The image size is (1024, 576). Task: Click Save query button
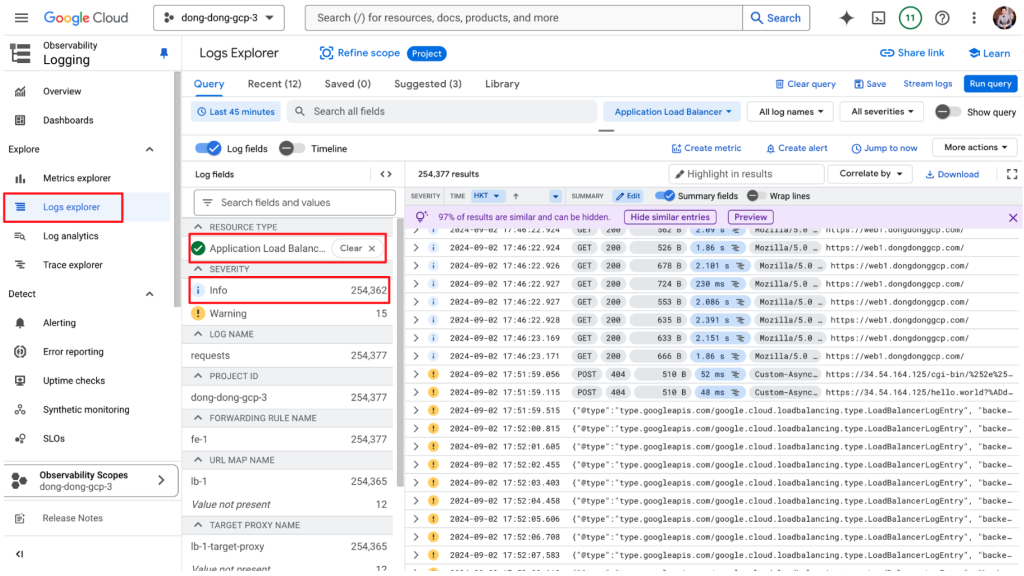pyautogui.click(x=870, y=84)
